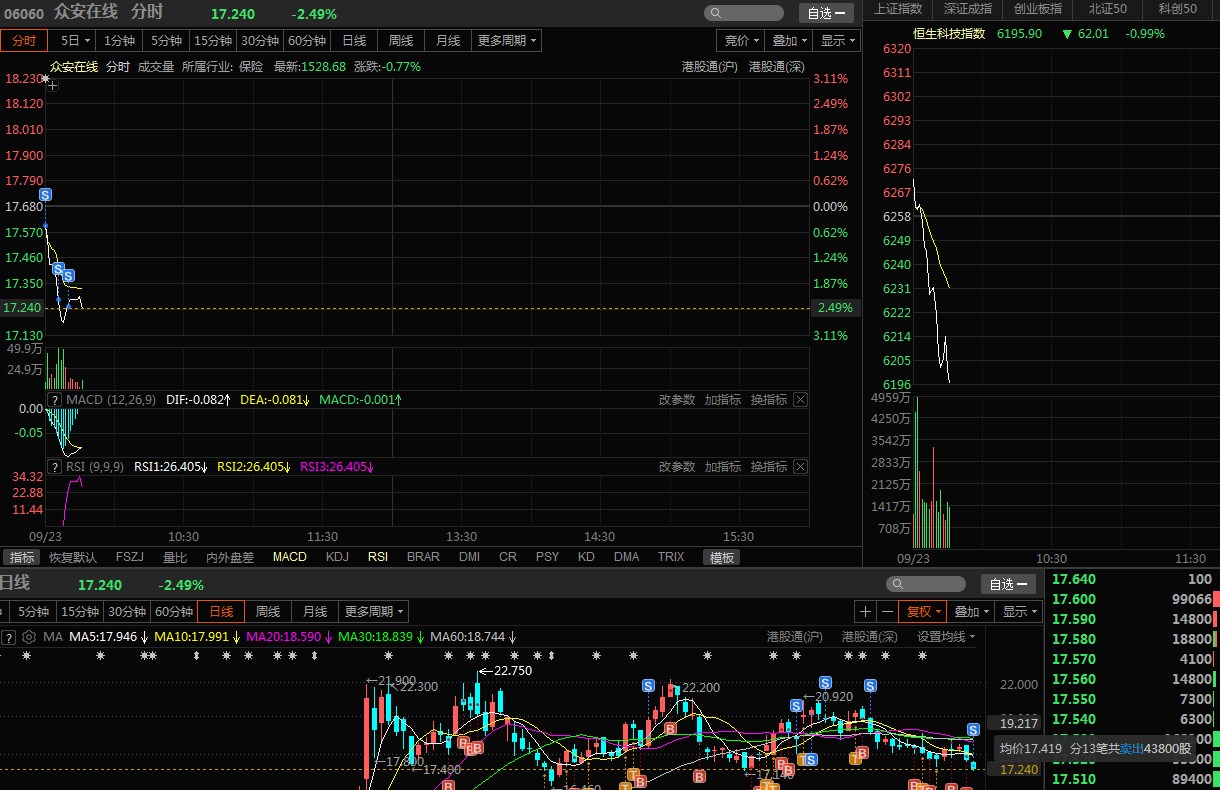Click the crosshair plus icon at the intraday chart's top-left
1220x790 pixels.
53,86
